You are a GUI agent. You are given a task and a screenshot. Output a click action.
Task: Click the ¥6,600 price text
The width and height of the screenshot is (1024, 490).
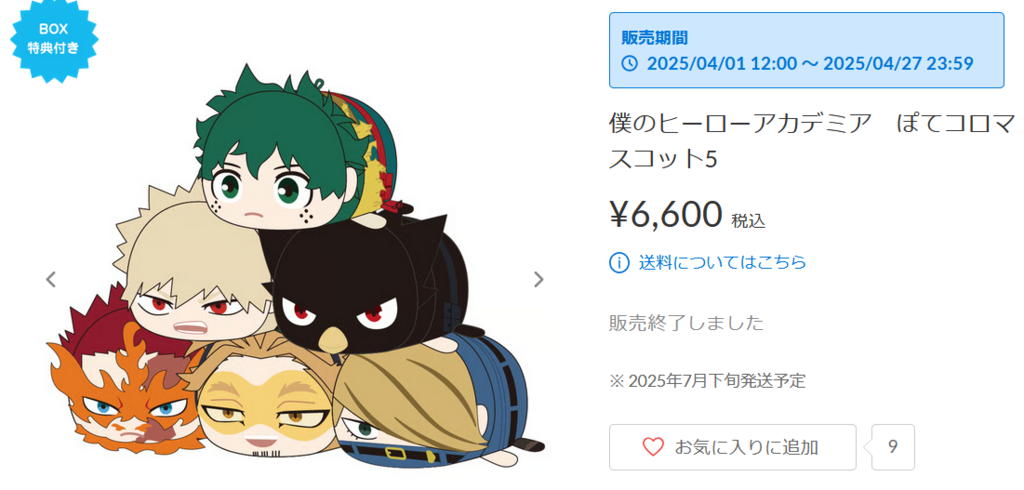pos(666,214)
